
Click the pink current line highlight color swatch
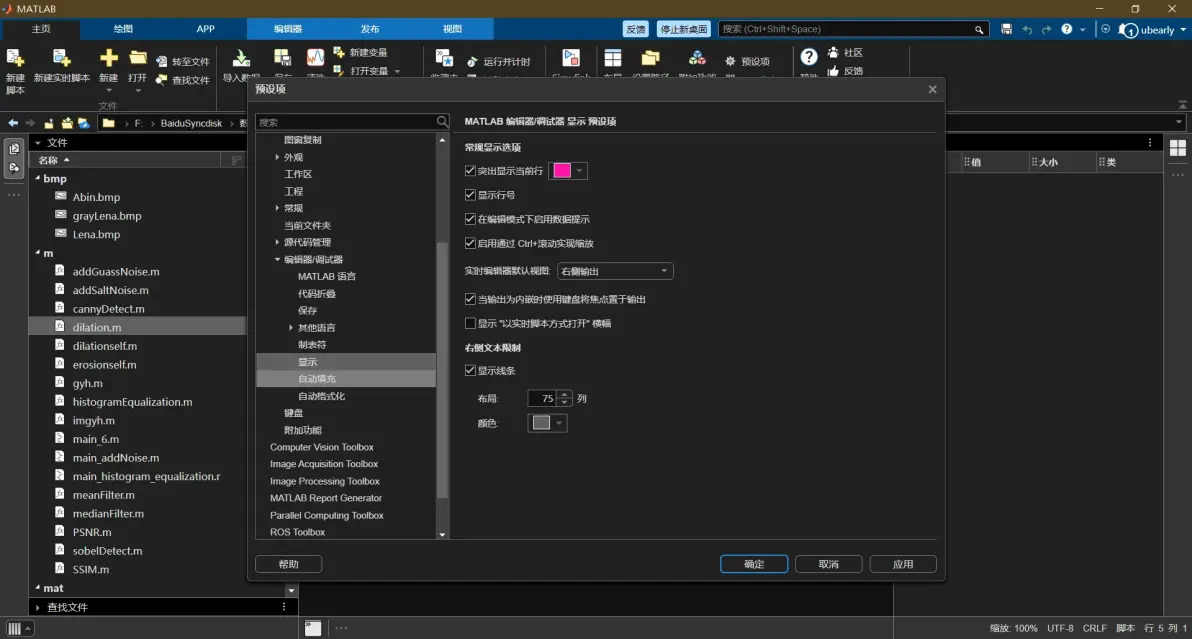[562, 171]
